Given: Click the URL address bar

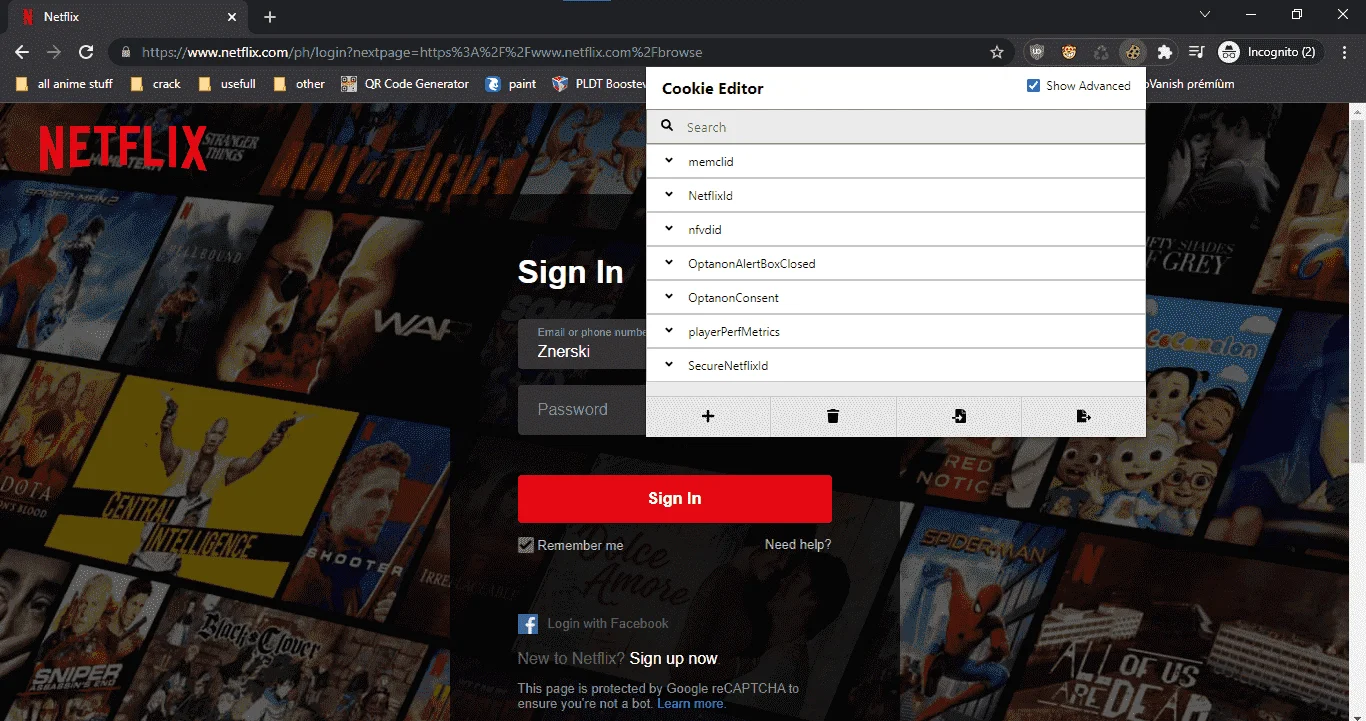Looking at the screenshot, I should (560, 52).
